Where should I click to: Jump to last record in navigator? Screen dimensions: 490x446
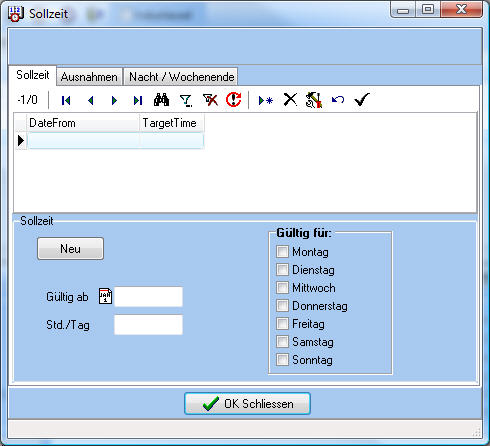[x=138, y=100]
